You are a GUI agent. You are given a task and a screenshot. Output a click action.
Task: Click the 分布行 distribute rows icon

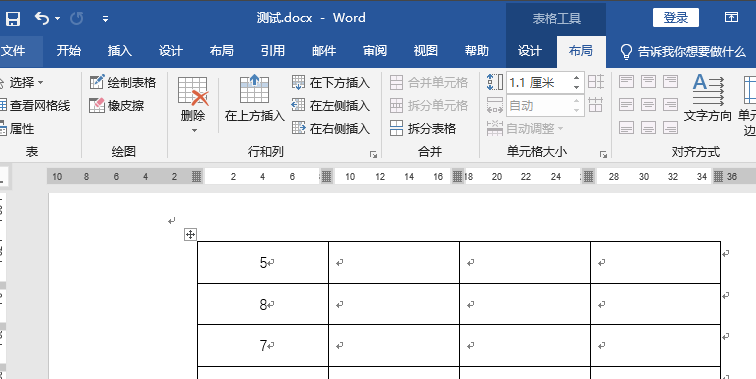(x=596, y=82)
